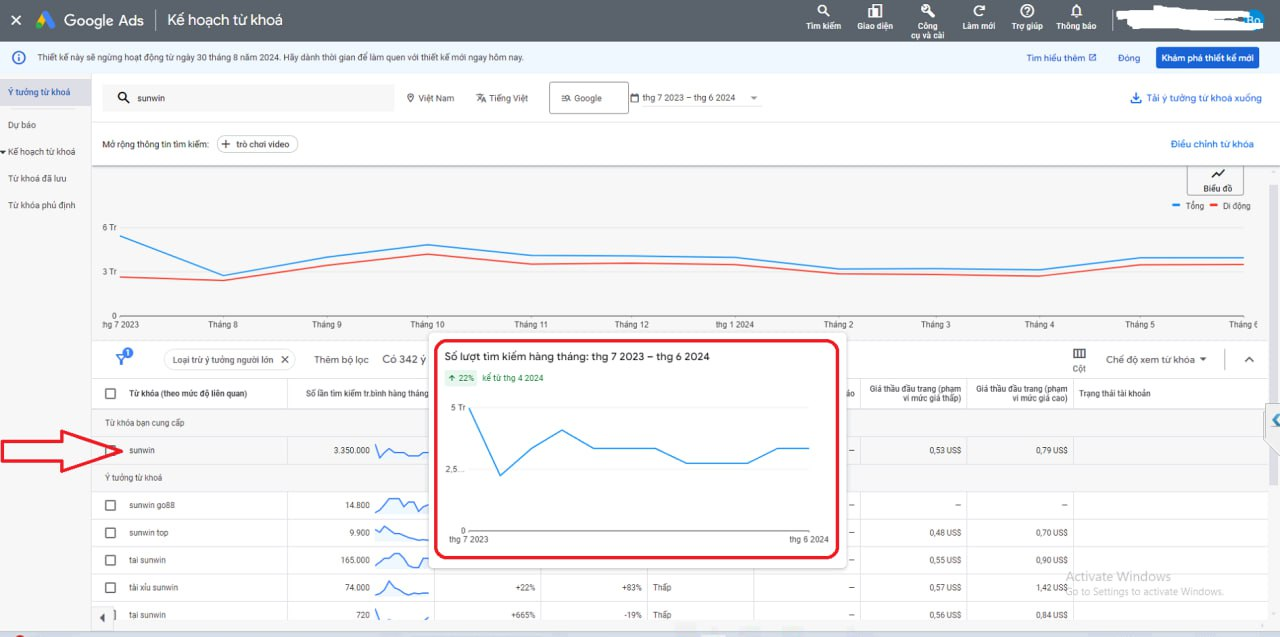
Task: Click Thêm bộ lọc
Action: pyautogui.click(x=341, y=359)
